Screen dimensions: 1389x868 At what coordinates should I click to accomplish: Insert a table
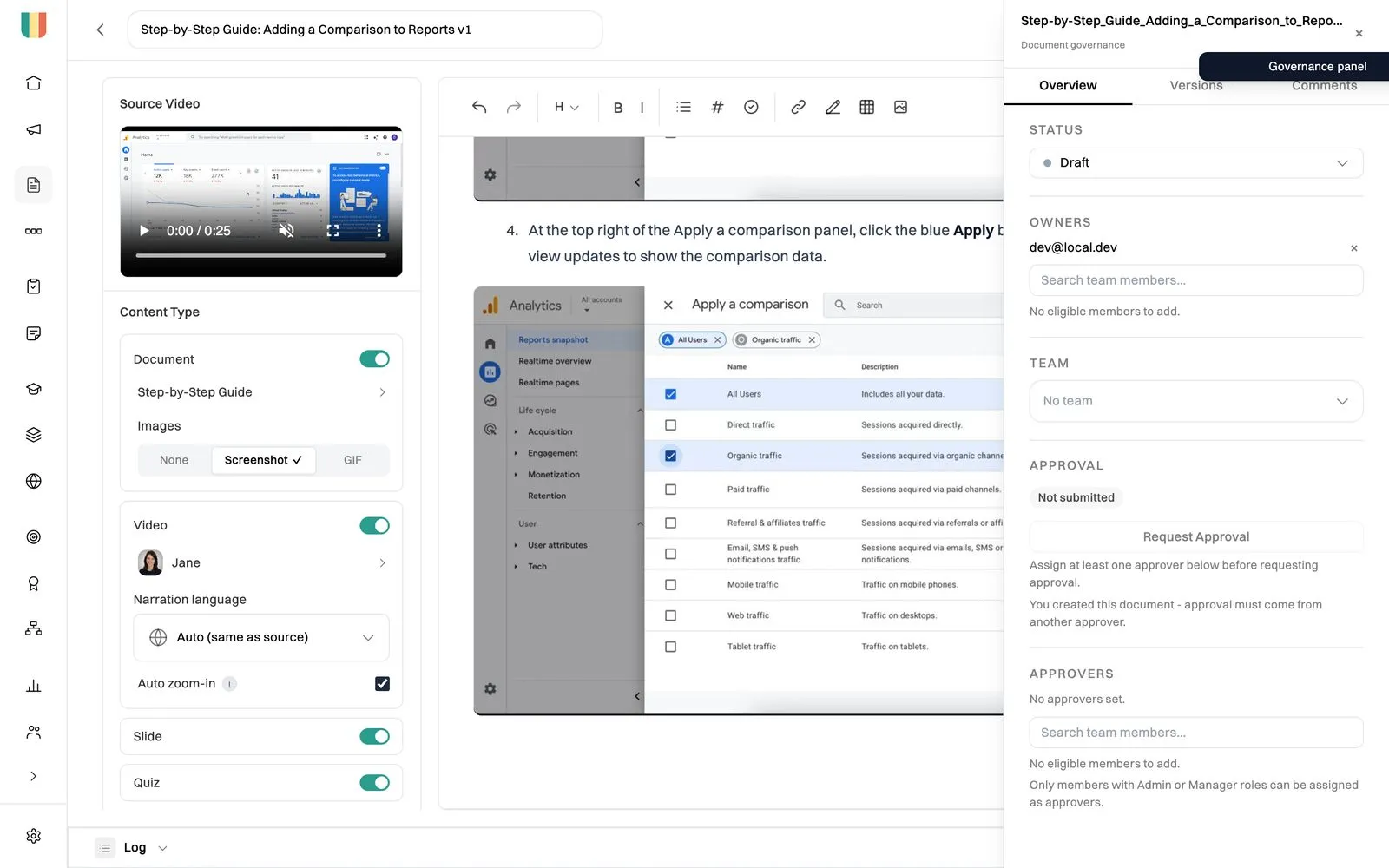click(x=866, y=107)
